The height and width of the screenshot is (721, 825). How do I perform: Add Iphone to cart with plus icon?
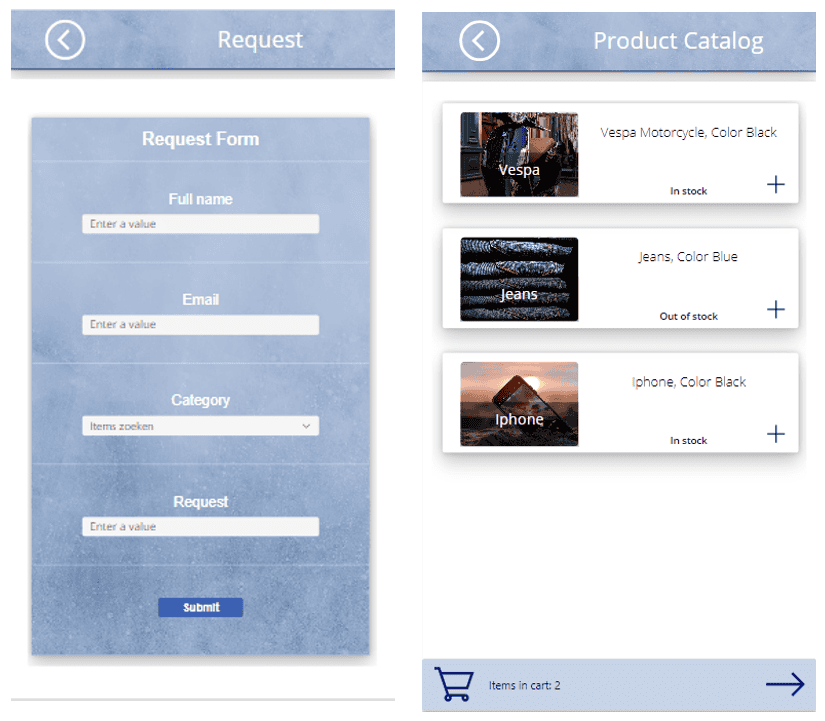[x=775, y=434]
